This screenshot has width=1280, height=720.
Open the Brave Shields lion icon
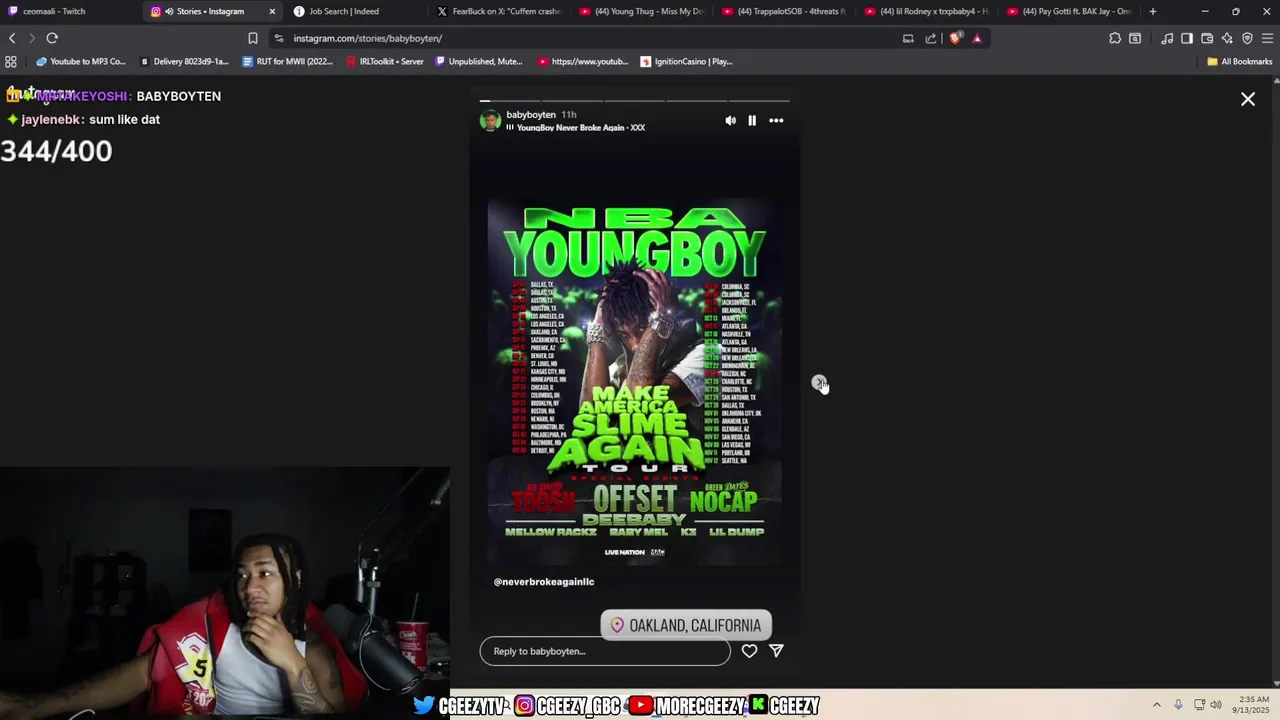click(x=955, y=38)
